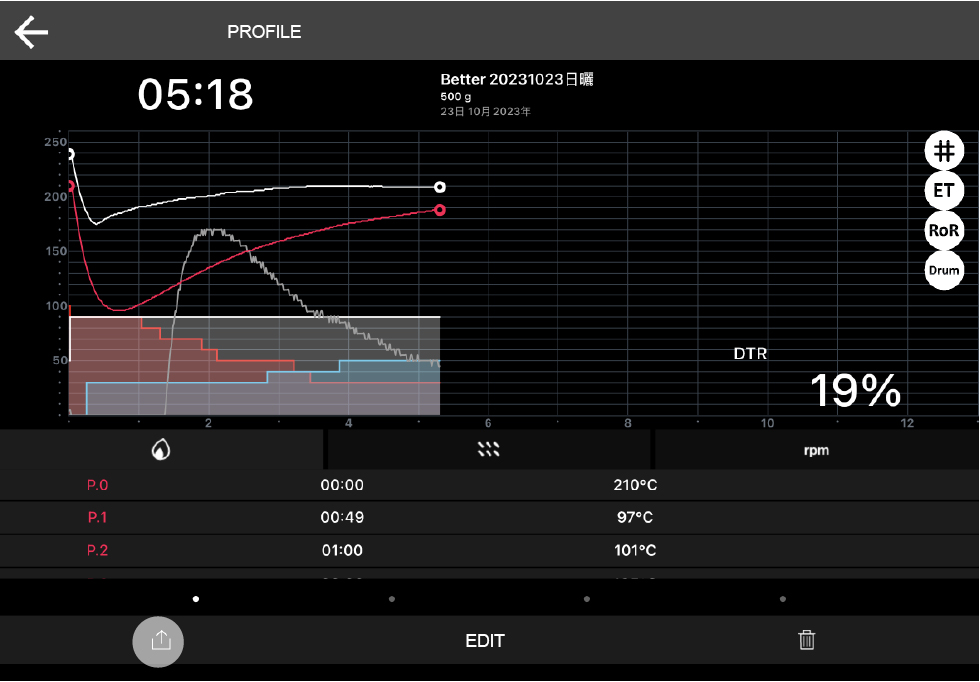Select the airflow tab icon
Image resolution: width=980 pixels, height=682 pixels.
coord(488,450)
